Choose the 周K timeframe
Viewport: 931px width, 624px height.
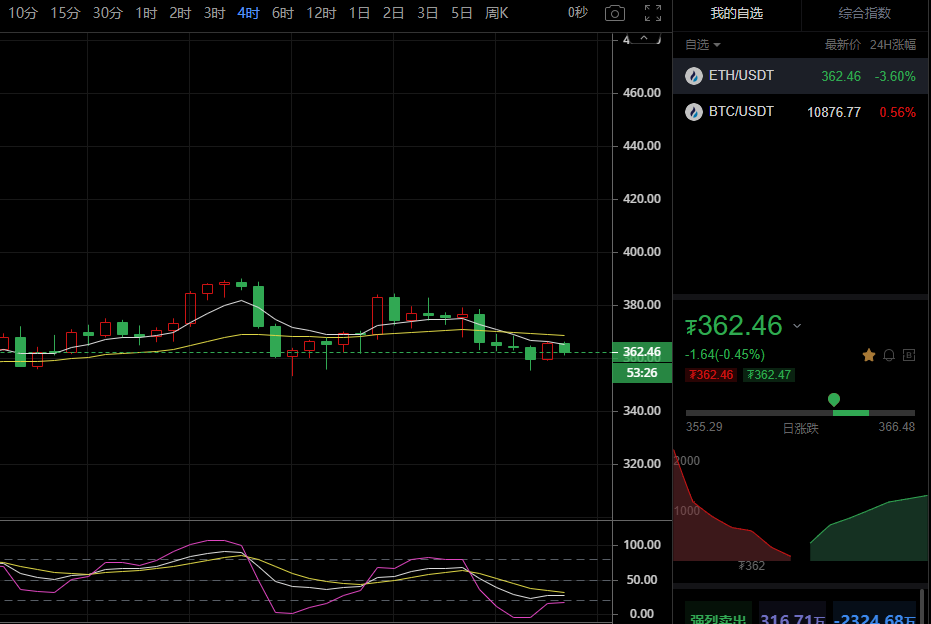[x=496, y=13]
